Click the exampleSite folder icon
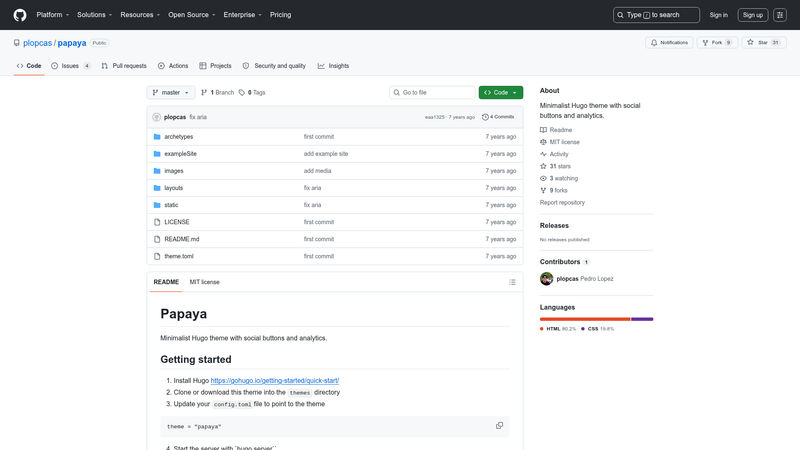Image resolution: width=800 pixels, height=450 pixels. [x=157, y=154]
